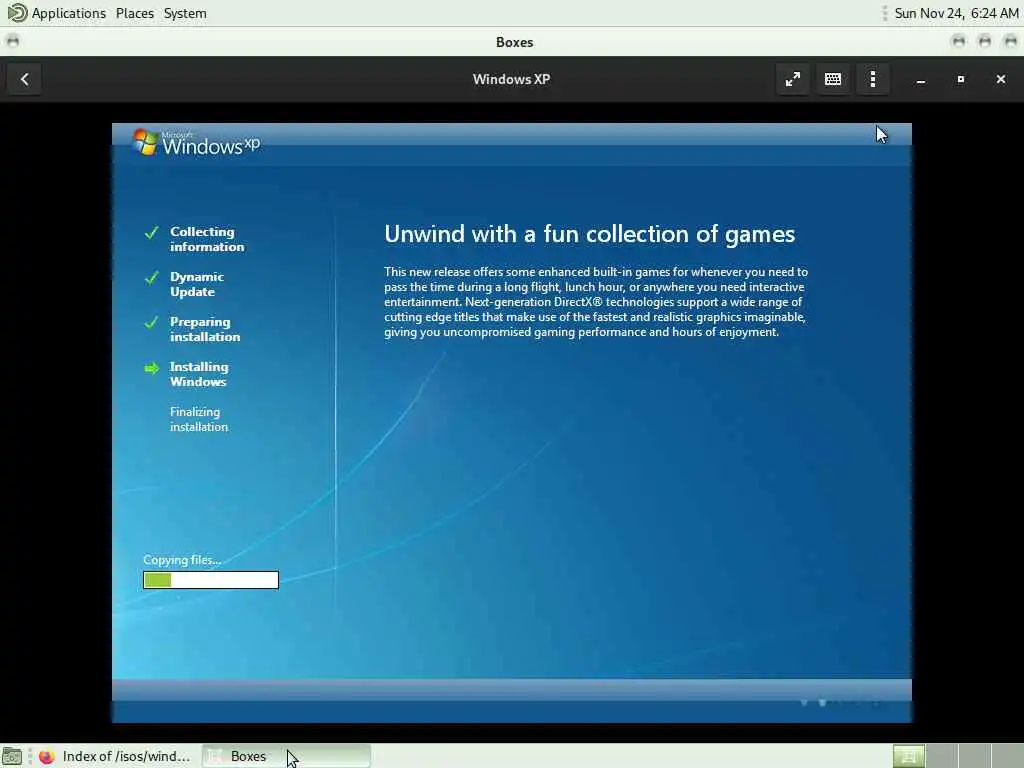Select the active green workspace switcher cell

coord(908,756)
